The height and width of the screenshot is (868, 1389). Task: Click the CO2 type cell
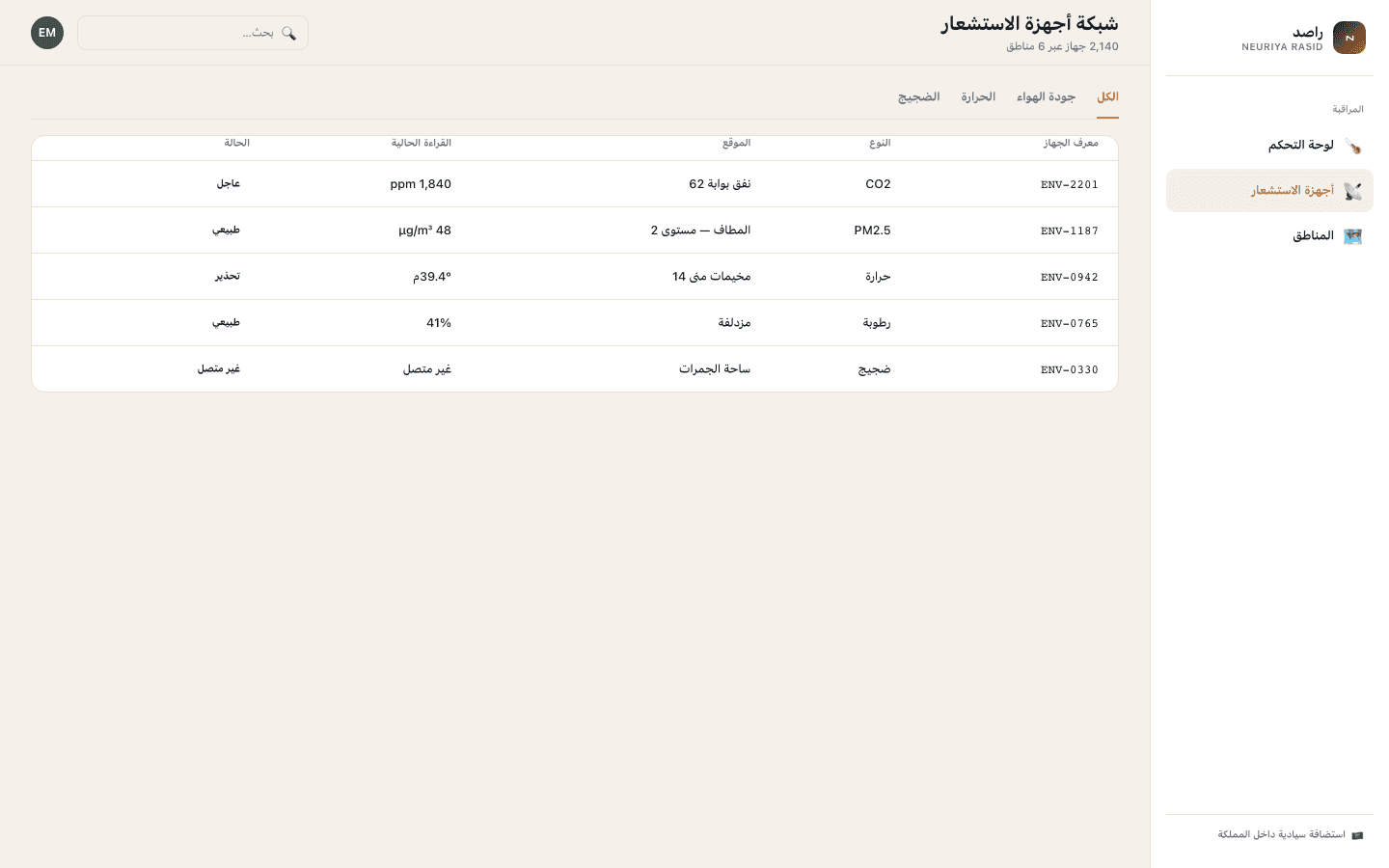(x=878, y=184)
